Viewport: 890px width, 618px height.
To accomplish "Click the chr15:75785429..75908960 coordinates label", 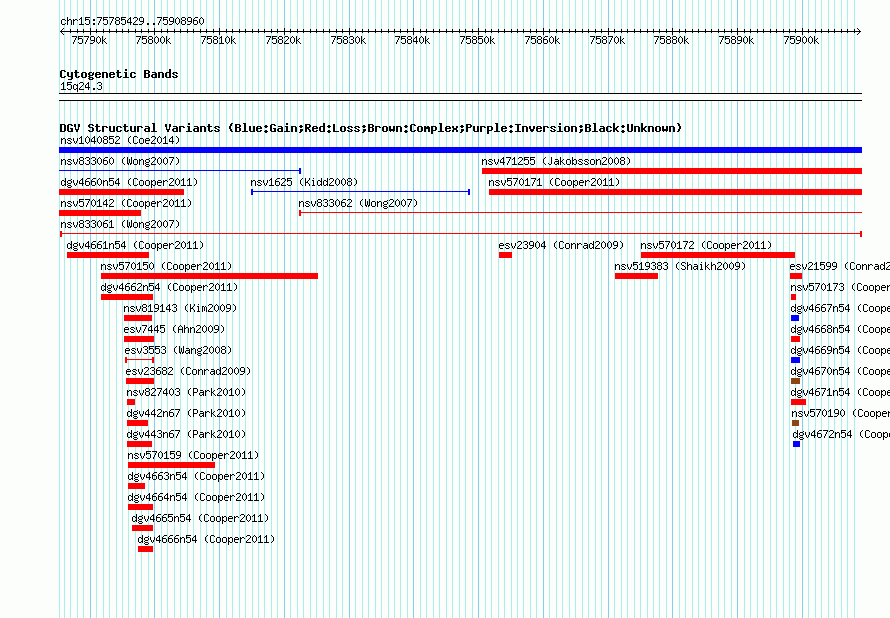I will click(x=132, y=21).
